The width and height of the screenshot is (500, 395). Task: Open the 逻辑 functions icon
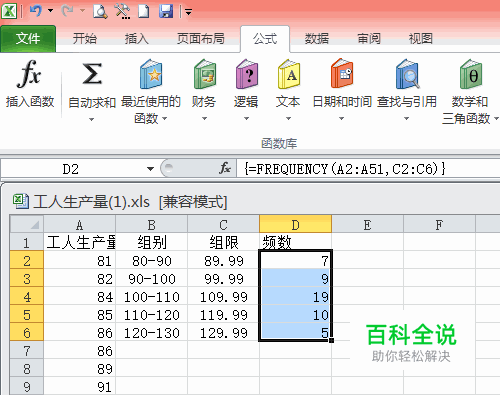[246, 74]
